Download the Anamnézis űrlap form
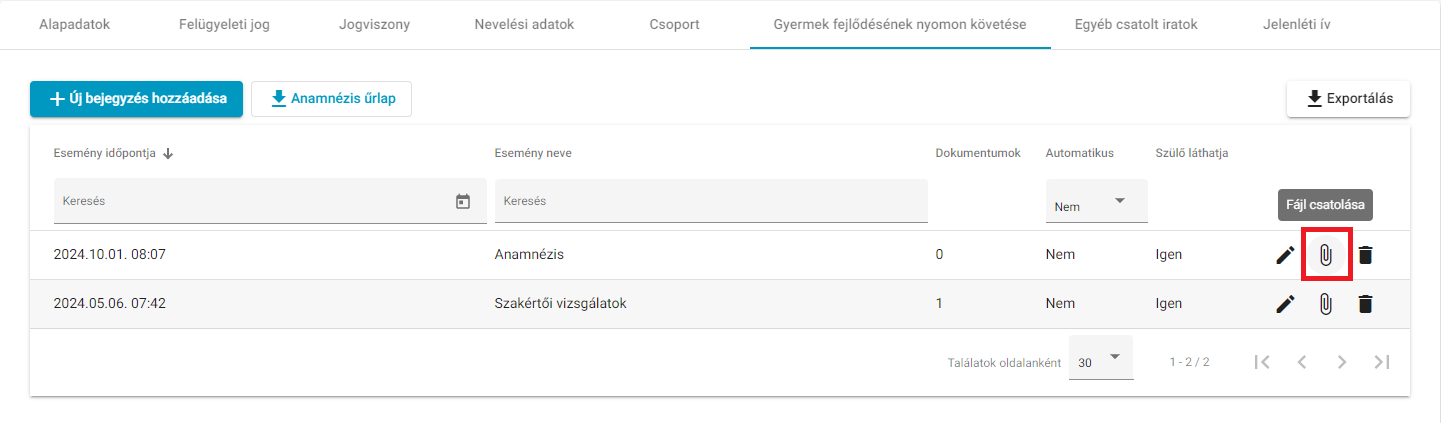1441x423 pixels. (331, 99)
